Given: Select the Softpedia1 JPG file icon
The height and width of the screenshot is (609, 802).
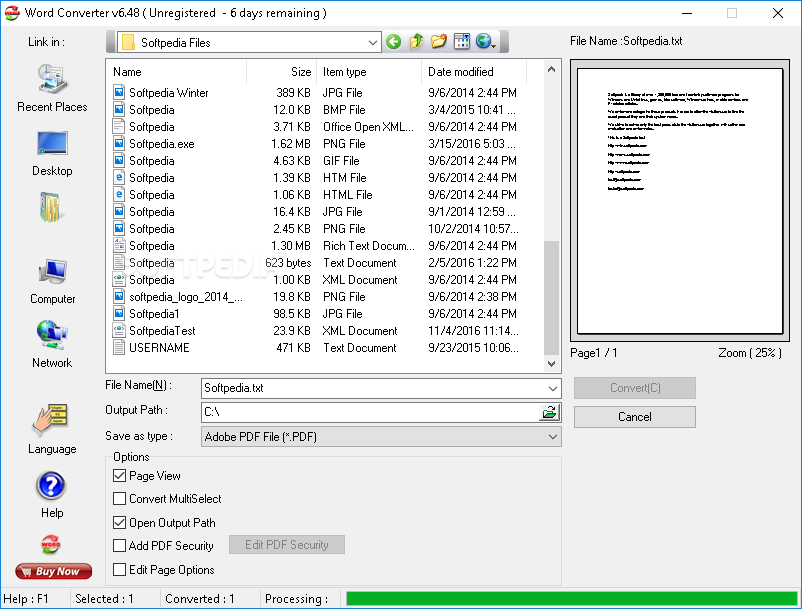Looking at the screenshot, I should pyautogui.click(x=119, y=313).
